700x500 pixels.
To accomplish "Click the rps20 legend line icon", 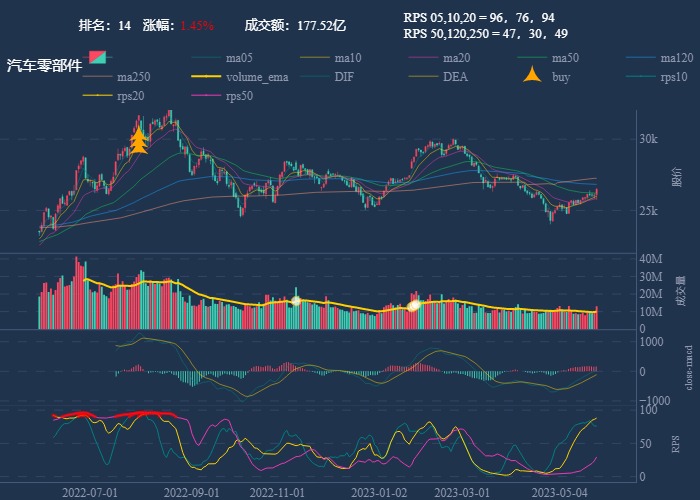I will pos(98,96).
